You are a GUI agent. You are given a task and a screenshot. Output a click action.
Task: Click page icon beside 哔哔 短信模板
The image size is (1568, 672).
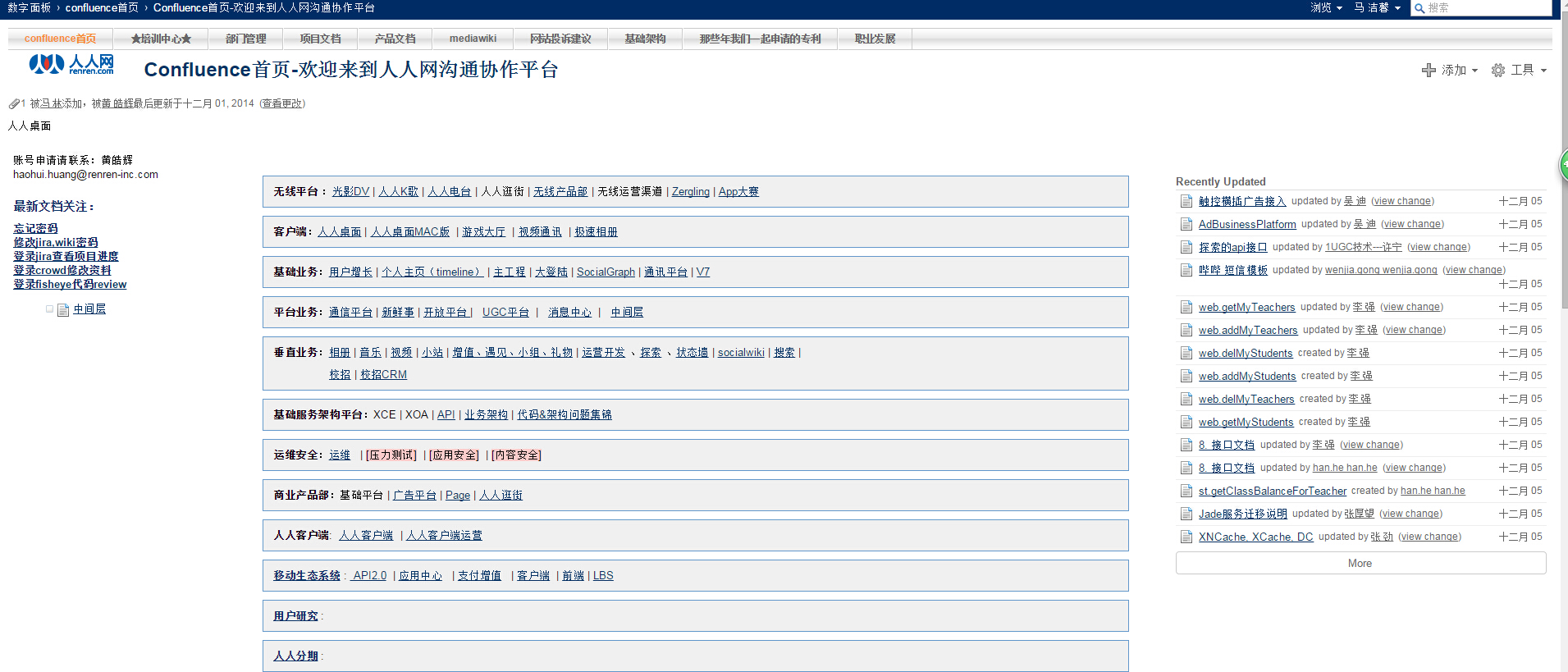(1186, 270)
